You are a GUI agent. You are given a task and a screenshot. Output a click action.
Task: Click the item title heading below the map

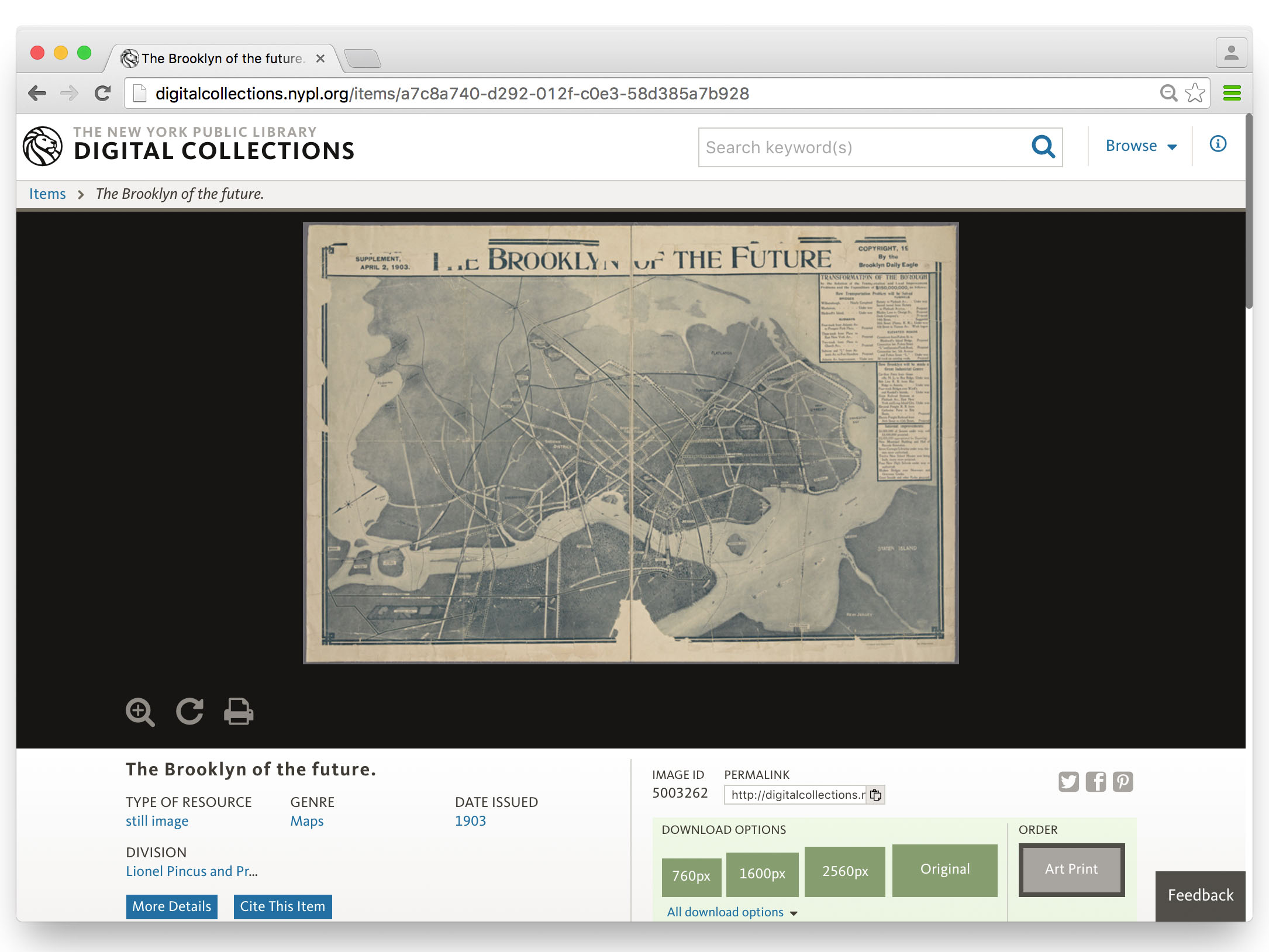coord(251,770)
